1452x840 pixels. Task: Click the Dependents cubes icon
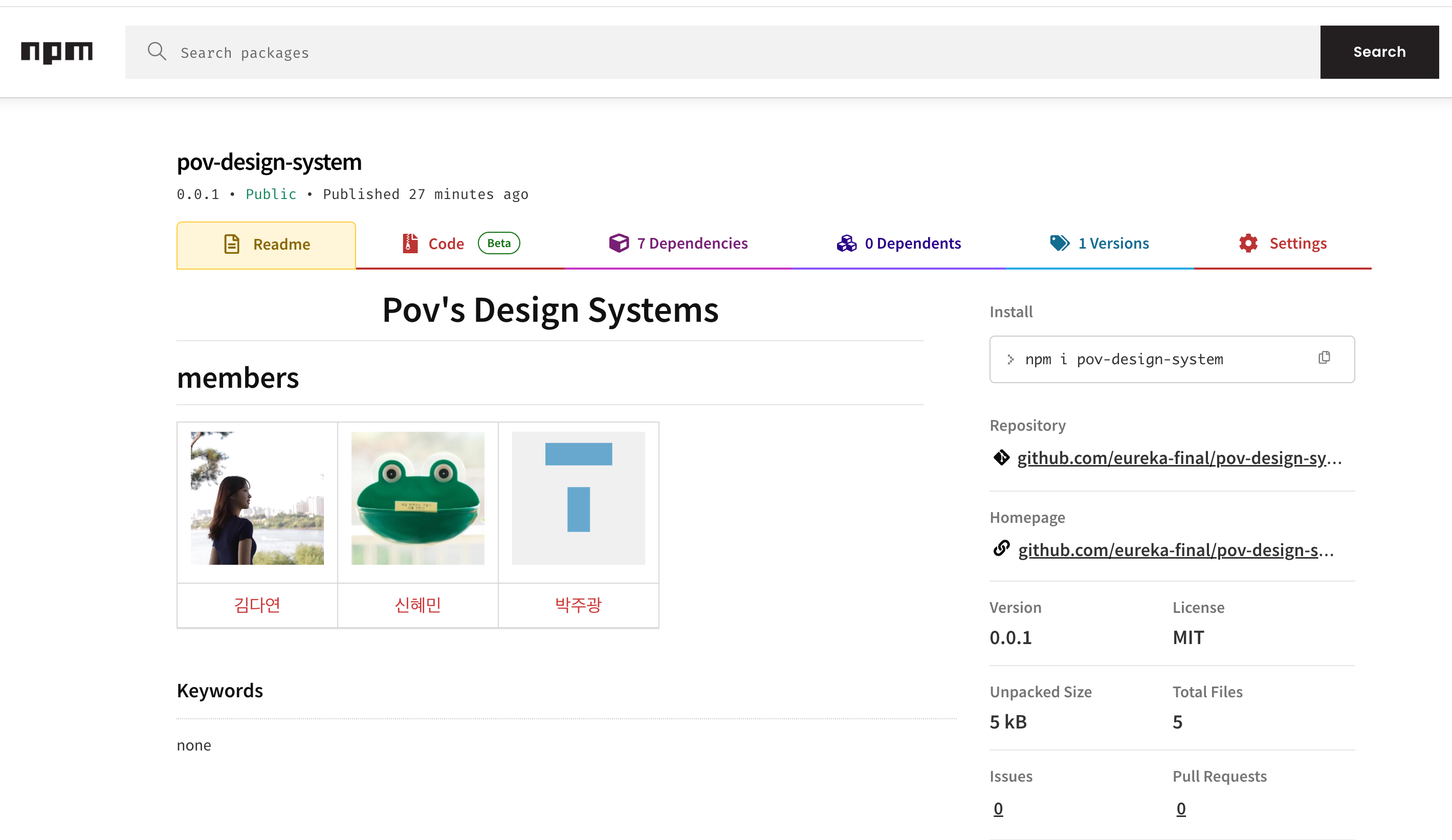846,244
